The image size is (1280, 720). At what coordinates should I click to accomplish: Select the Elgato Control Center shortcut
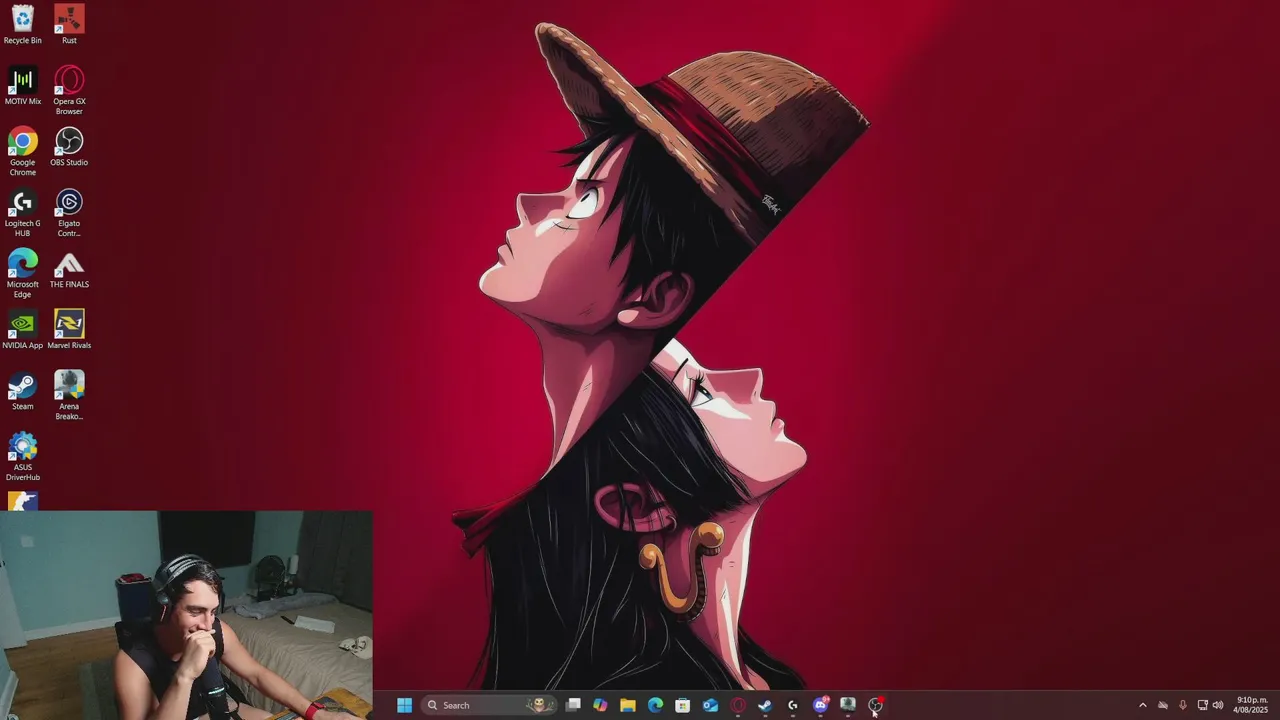point(69,213)
